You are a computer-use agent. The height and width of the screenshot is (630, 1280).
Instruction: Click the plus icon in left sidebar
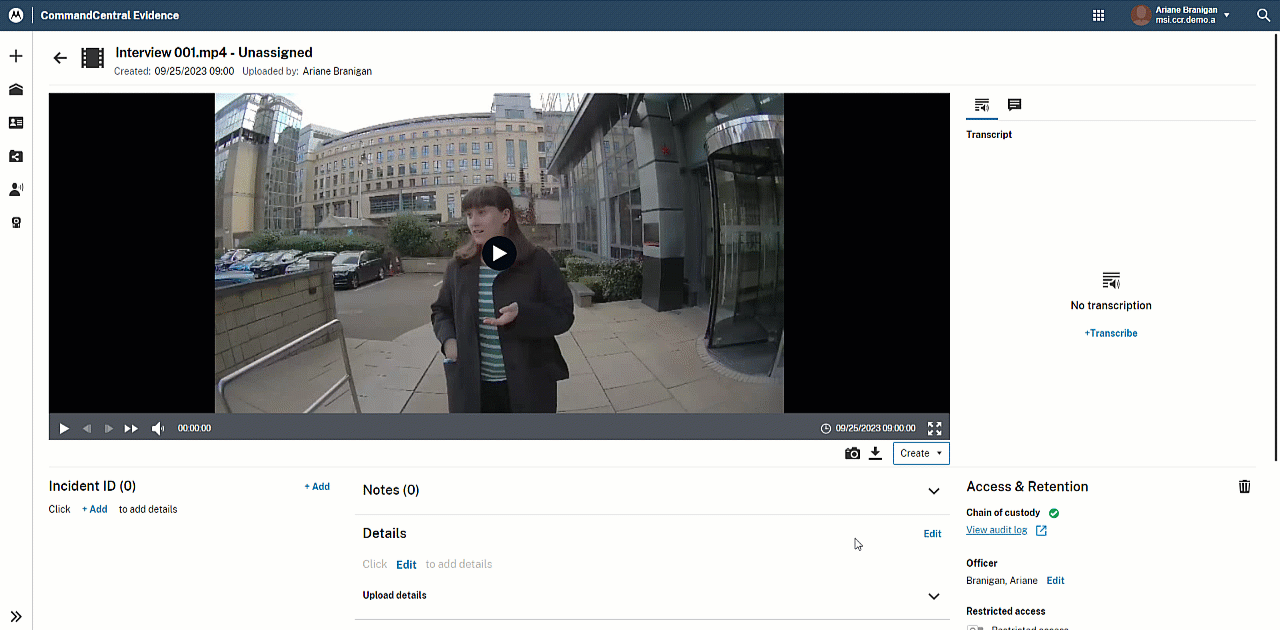tap(16, 56)
